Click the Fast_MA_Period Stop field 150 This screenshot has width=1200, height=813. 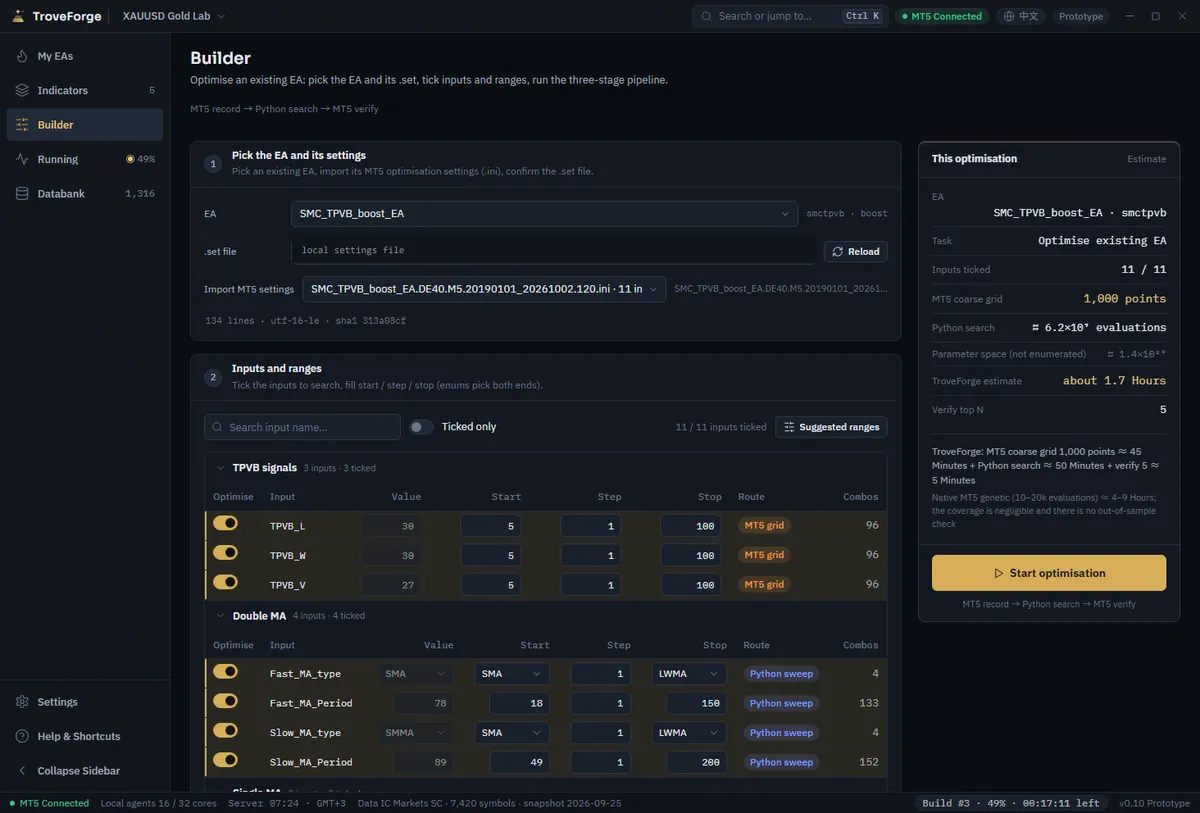696,704
